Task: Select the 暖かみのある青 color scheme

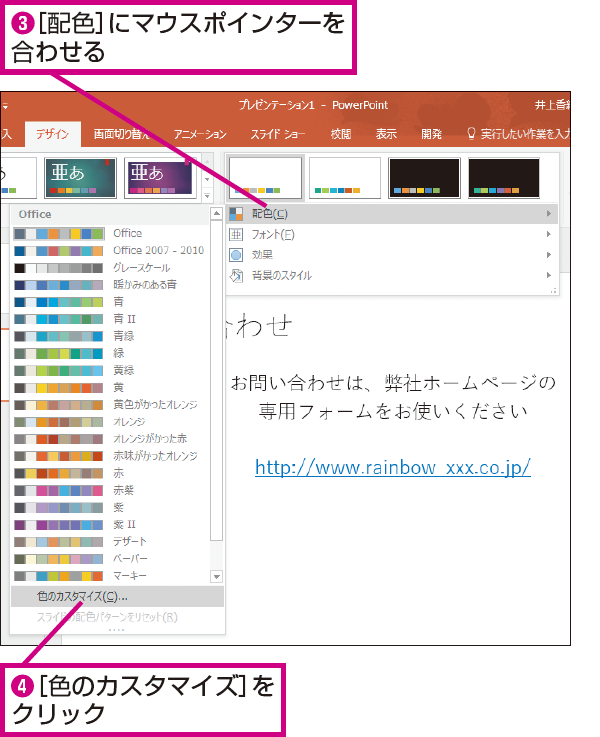Action: click(x=110, y=285)
